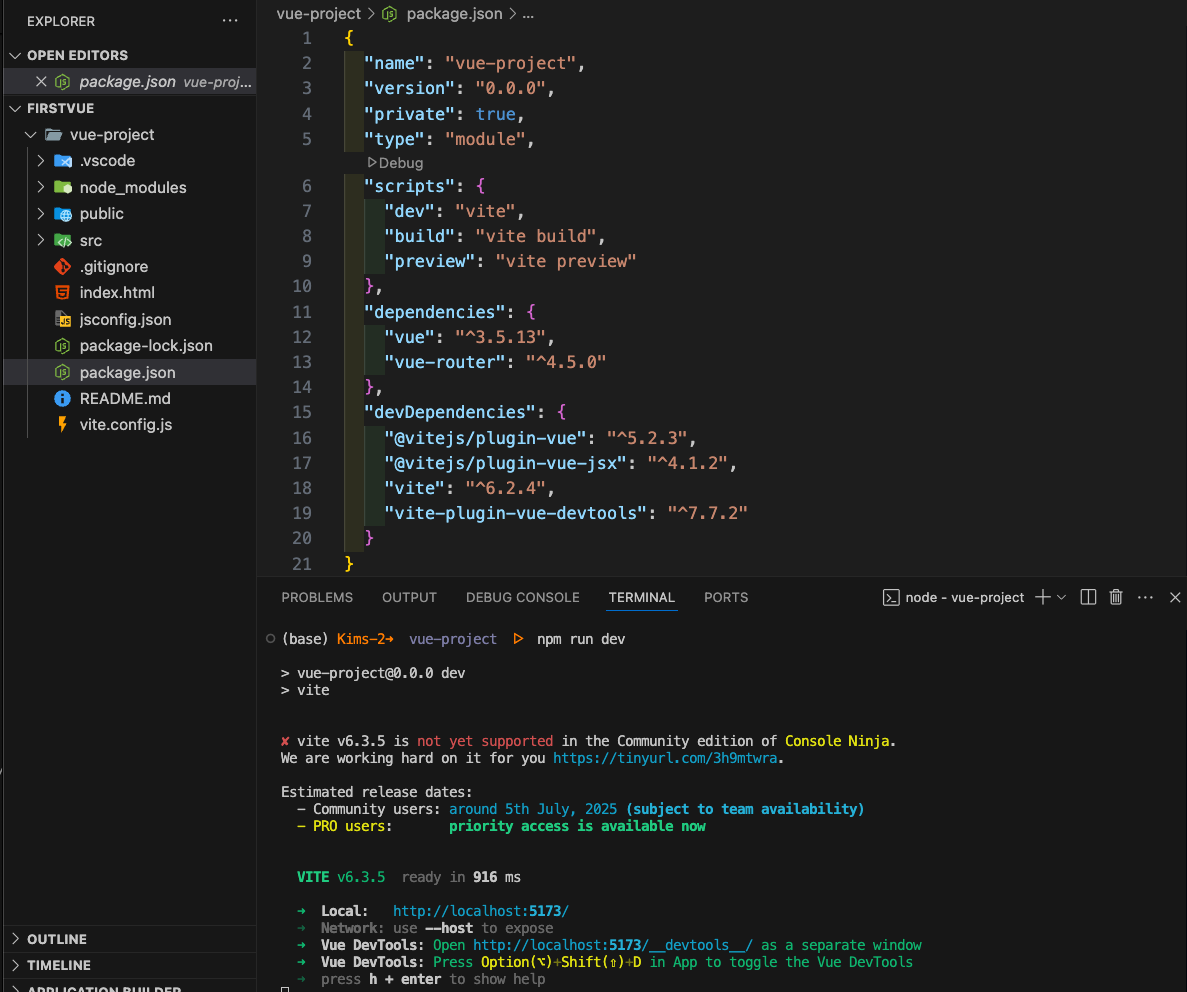
Task: Open the Vue DevTools __devtools__ link
Action: click(613, 945)
